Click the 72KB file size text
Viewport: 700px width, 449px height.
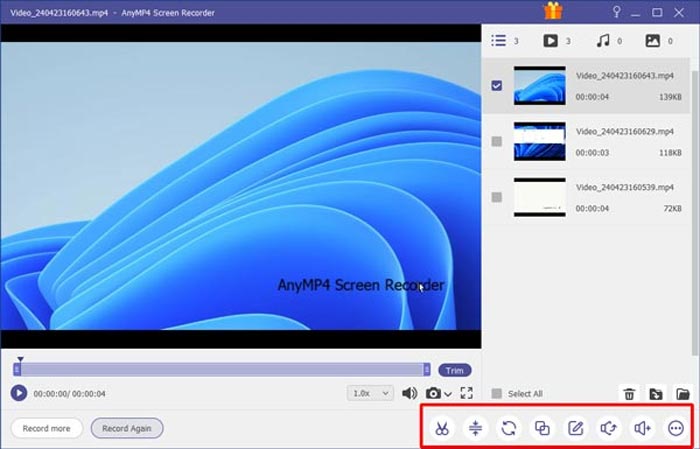click(673, 208)
